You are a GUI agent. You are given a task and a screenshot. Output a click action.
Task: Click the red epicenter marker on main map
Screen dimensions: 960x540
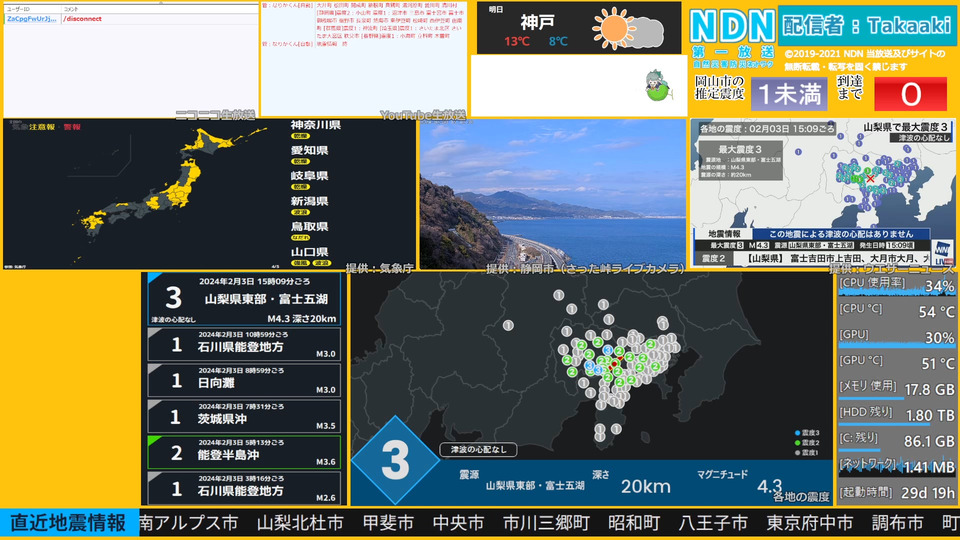[614, 364]
